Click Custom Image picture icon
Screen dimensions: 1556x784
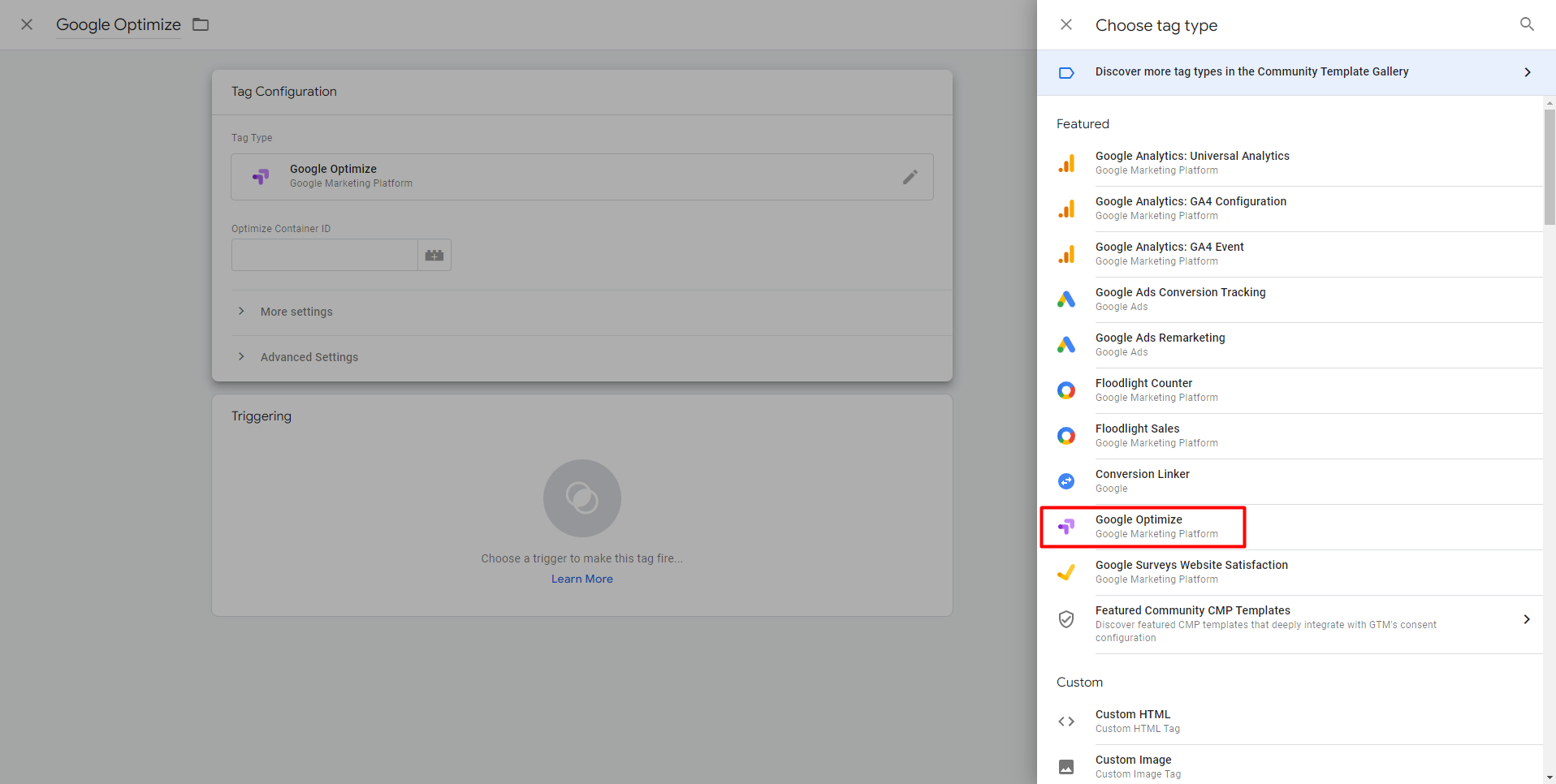pyautogui.click(x=1066, y=767)
